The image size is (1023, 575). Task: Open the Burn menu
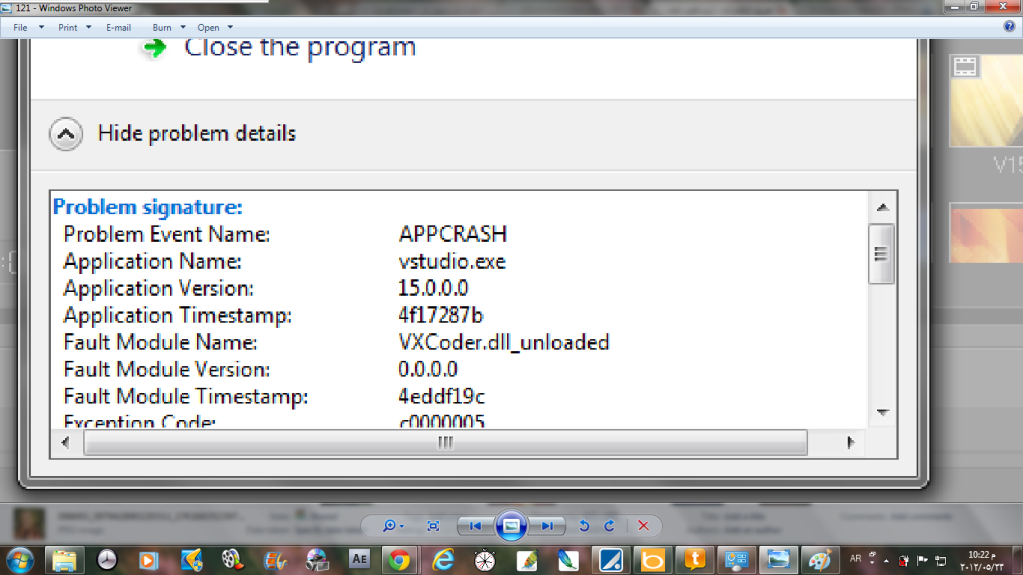161,27
